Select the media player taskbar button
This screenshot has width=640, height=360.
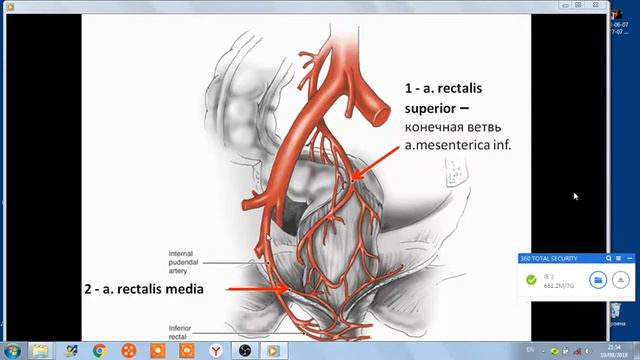(x=273, y=351)
